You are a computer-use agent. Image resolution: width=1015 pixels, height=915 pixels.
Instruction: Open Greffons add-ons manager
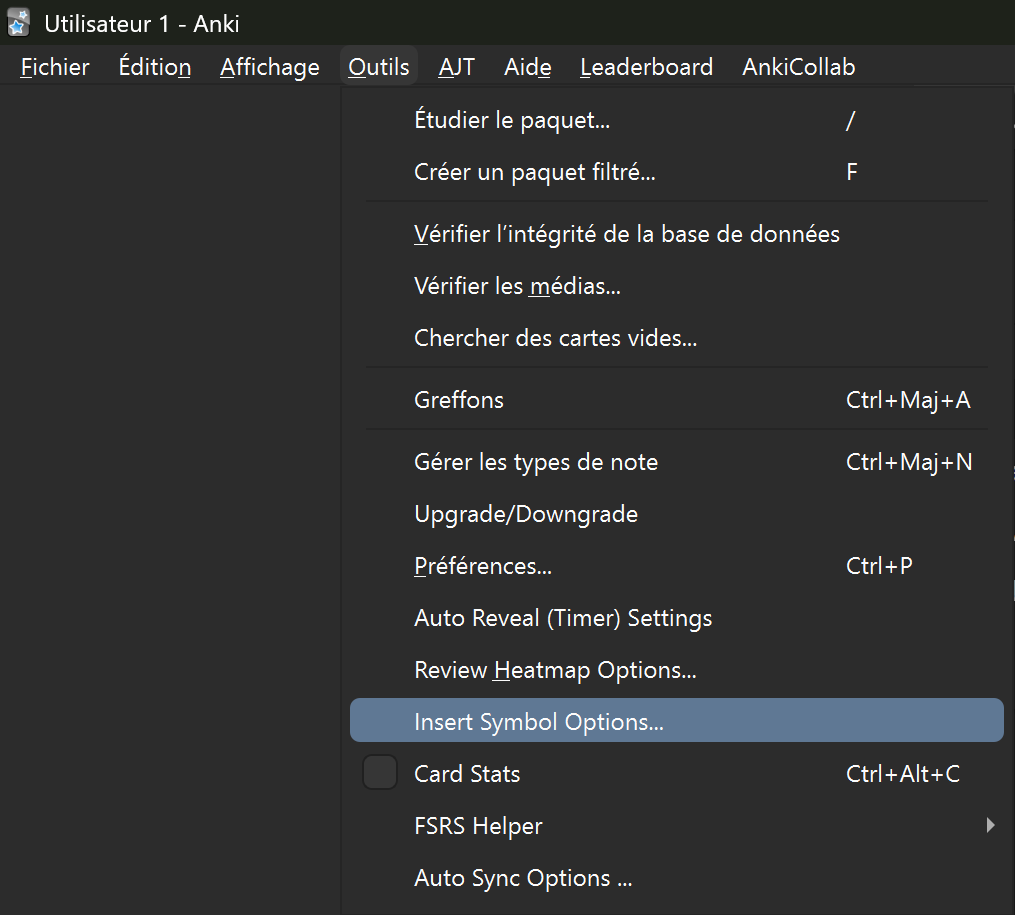point(459,400)
